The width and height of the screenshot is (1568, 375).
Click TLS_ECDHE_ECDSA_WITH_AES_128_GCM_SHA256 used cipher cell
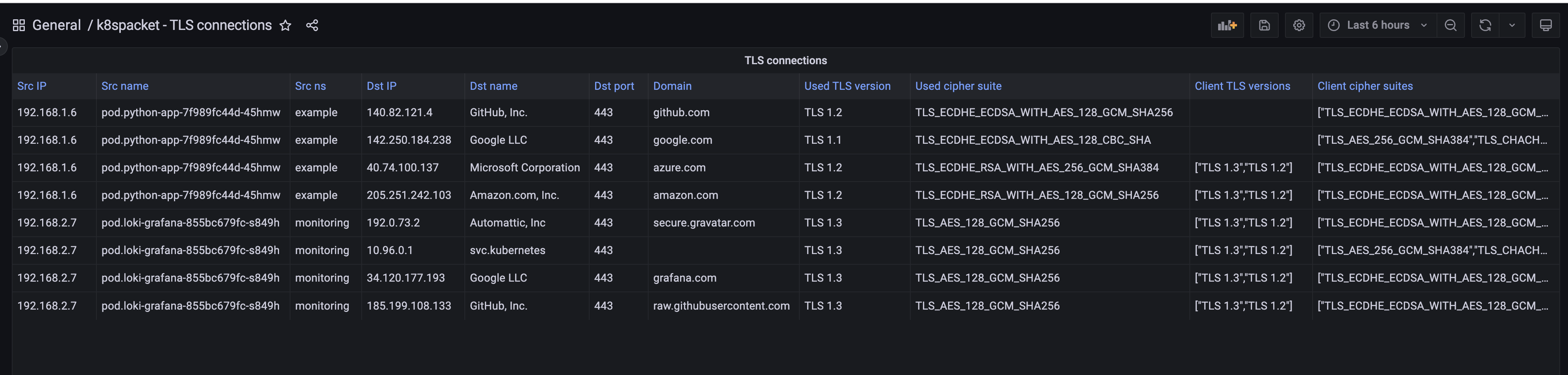tap(1049, 113)
